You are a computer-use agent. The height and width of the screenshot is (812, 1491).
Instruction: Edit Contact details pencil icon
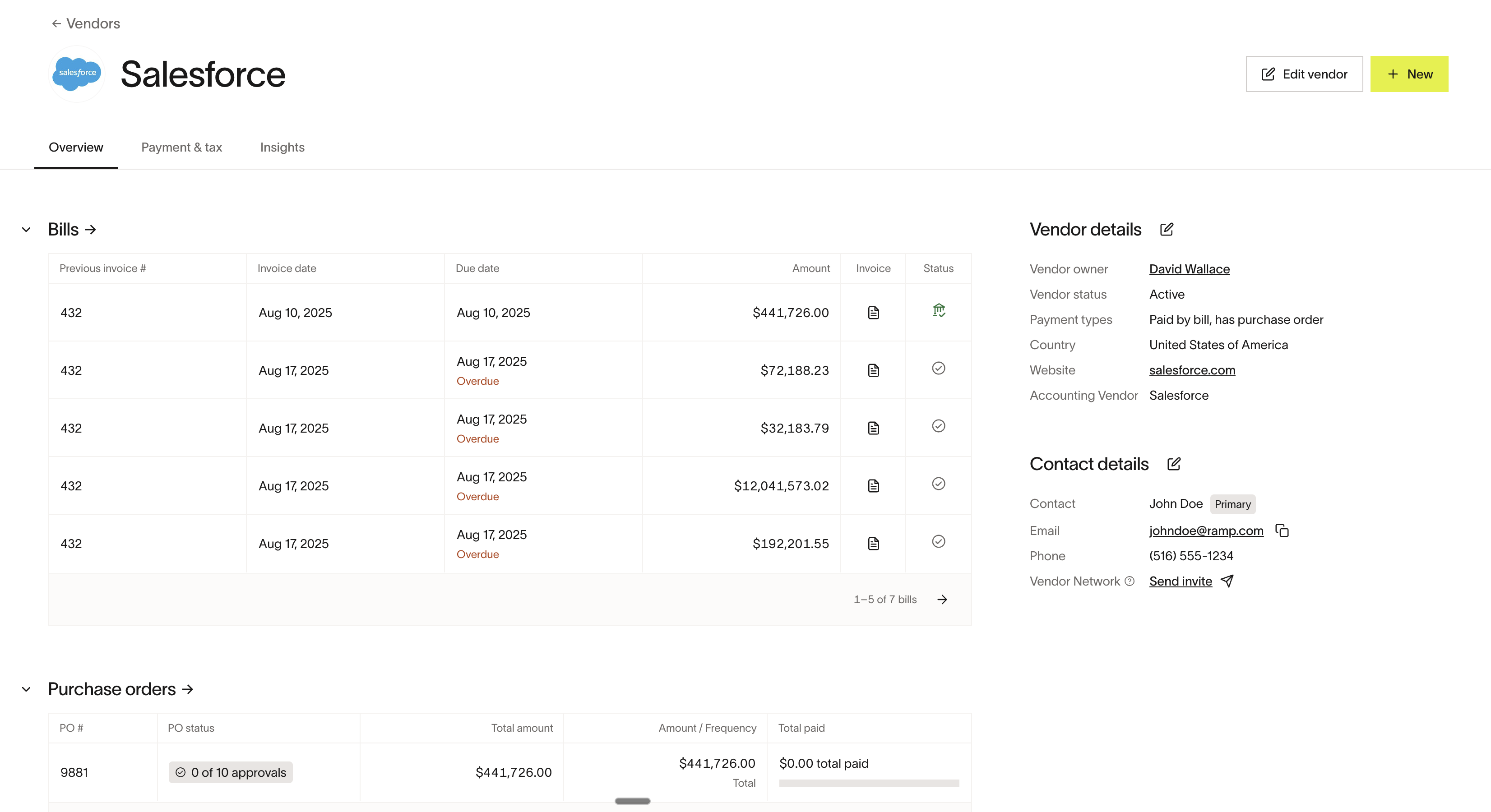(1174, 464)
